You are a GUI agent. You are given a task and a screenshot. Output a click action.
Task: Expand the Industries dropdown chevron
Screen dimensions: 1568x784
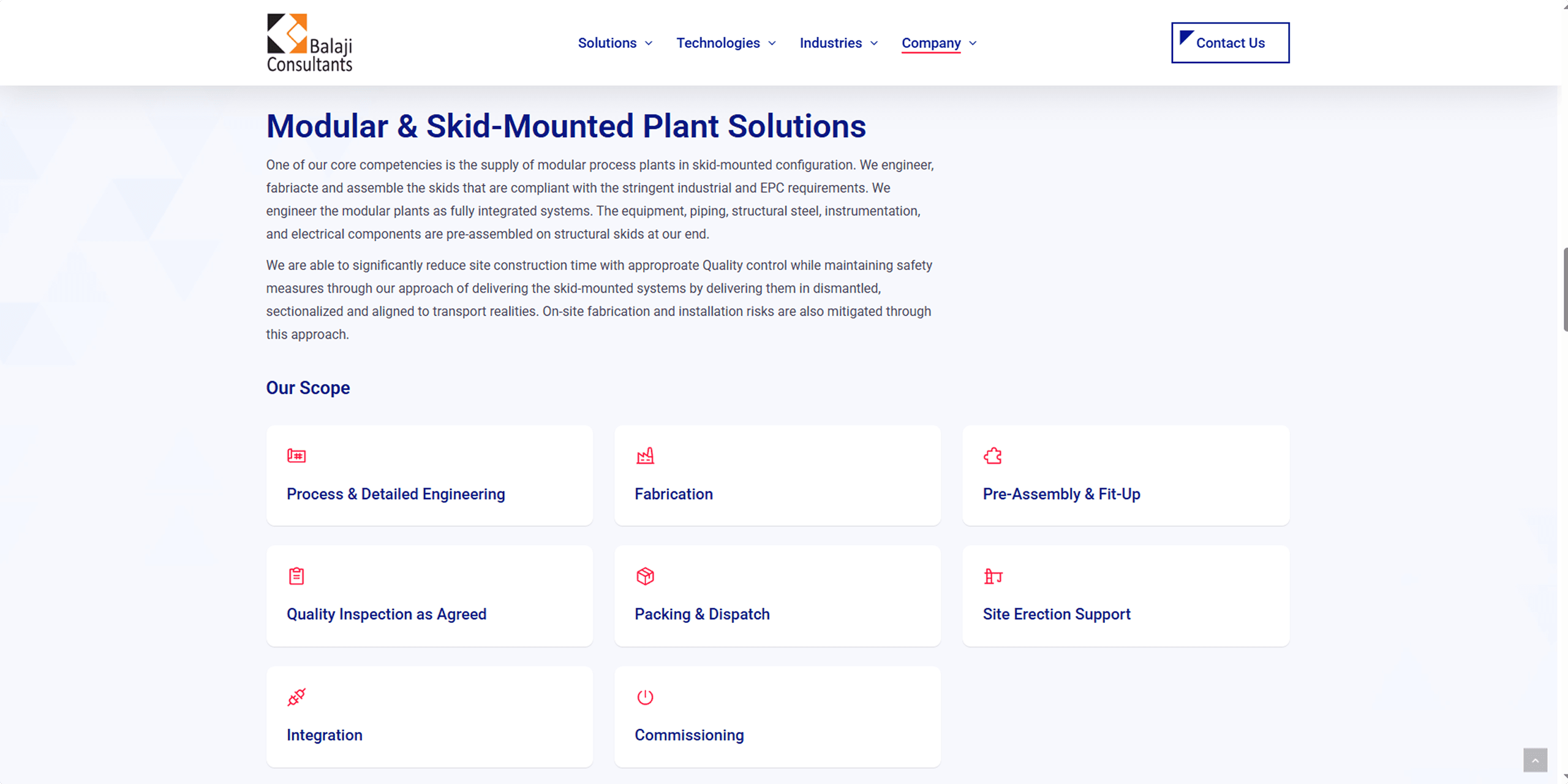[874, 43]
